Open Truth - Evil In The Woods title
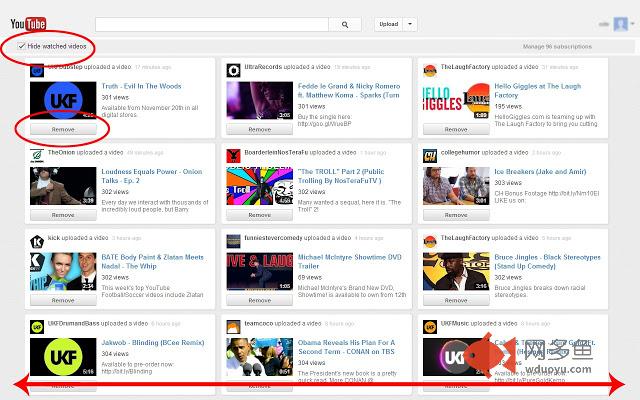Screen dimensions: 640x400 tap(141, 86)
